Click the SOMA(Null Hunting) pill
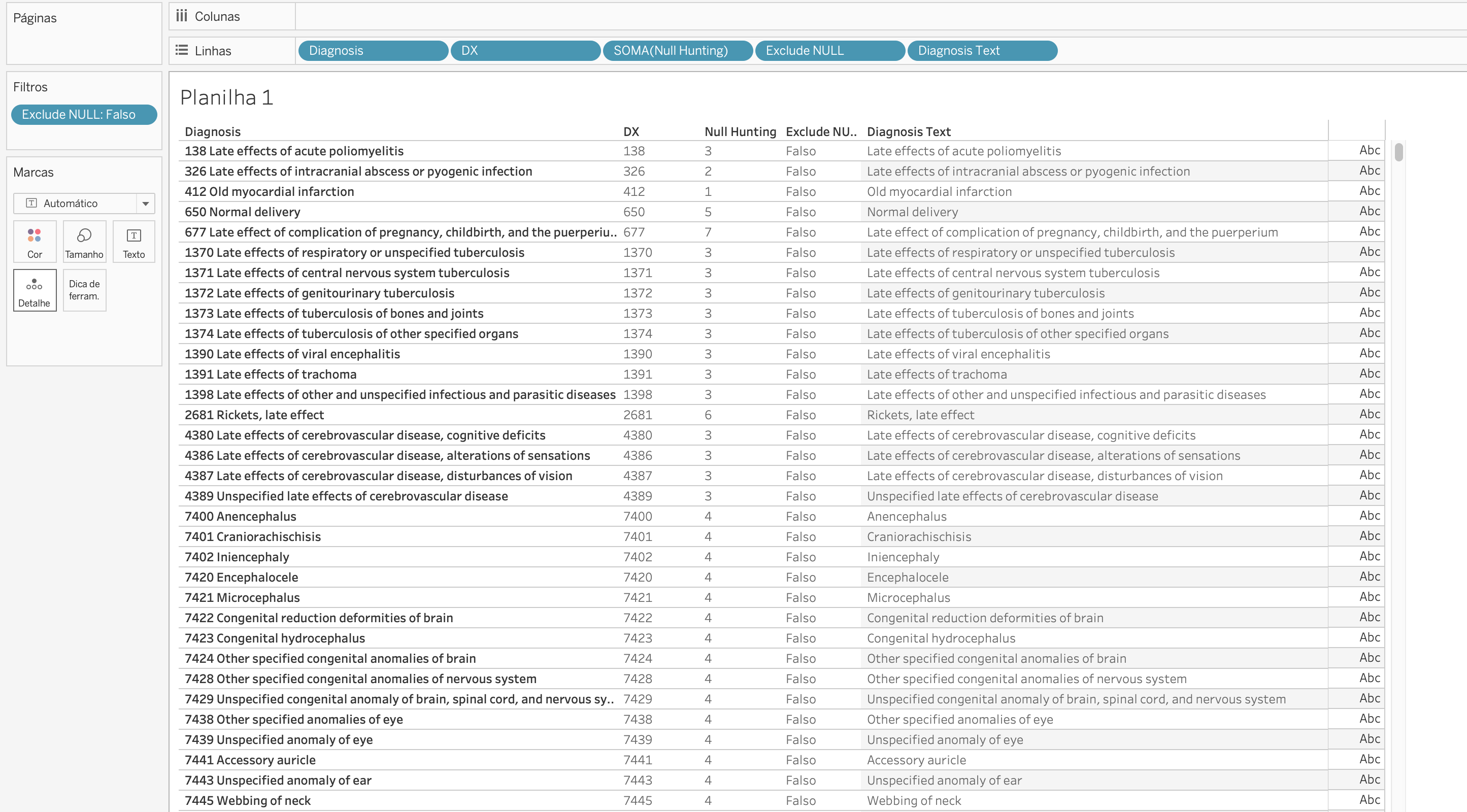 tap(677, 50)
